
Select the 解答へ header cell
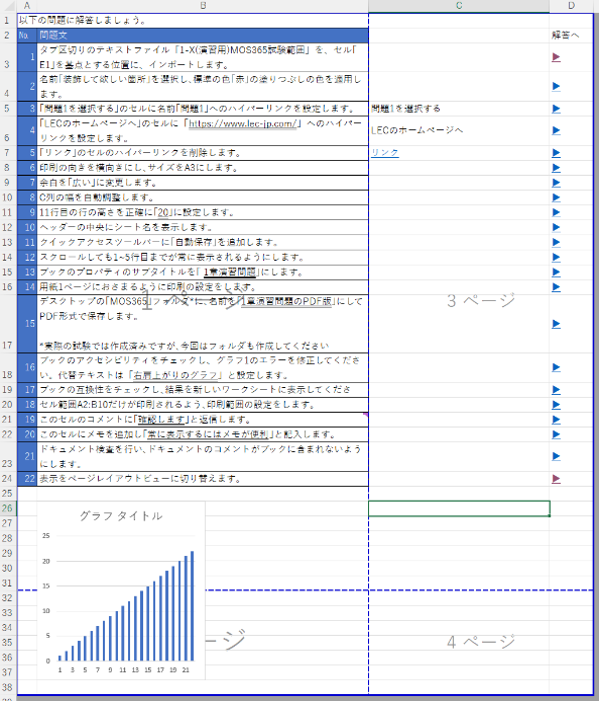[571, 35]
